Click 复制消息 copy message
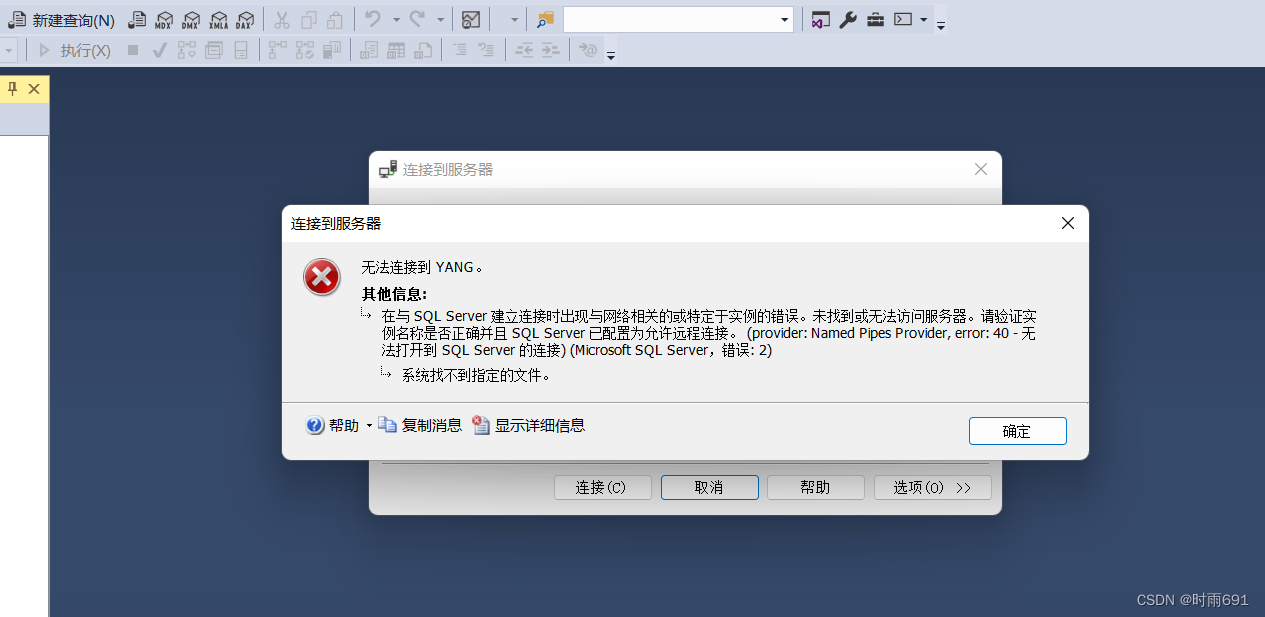 [421, 425]
